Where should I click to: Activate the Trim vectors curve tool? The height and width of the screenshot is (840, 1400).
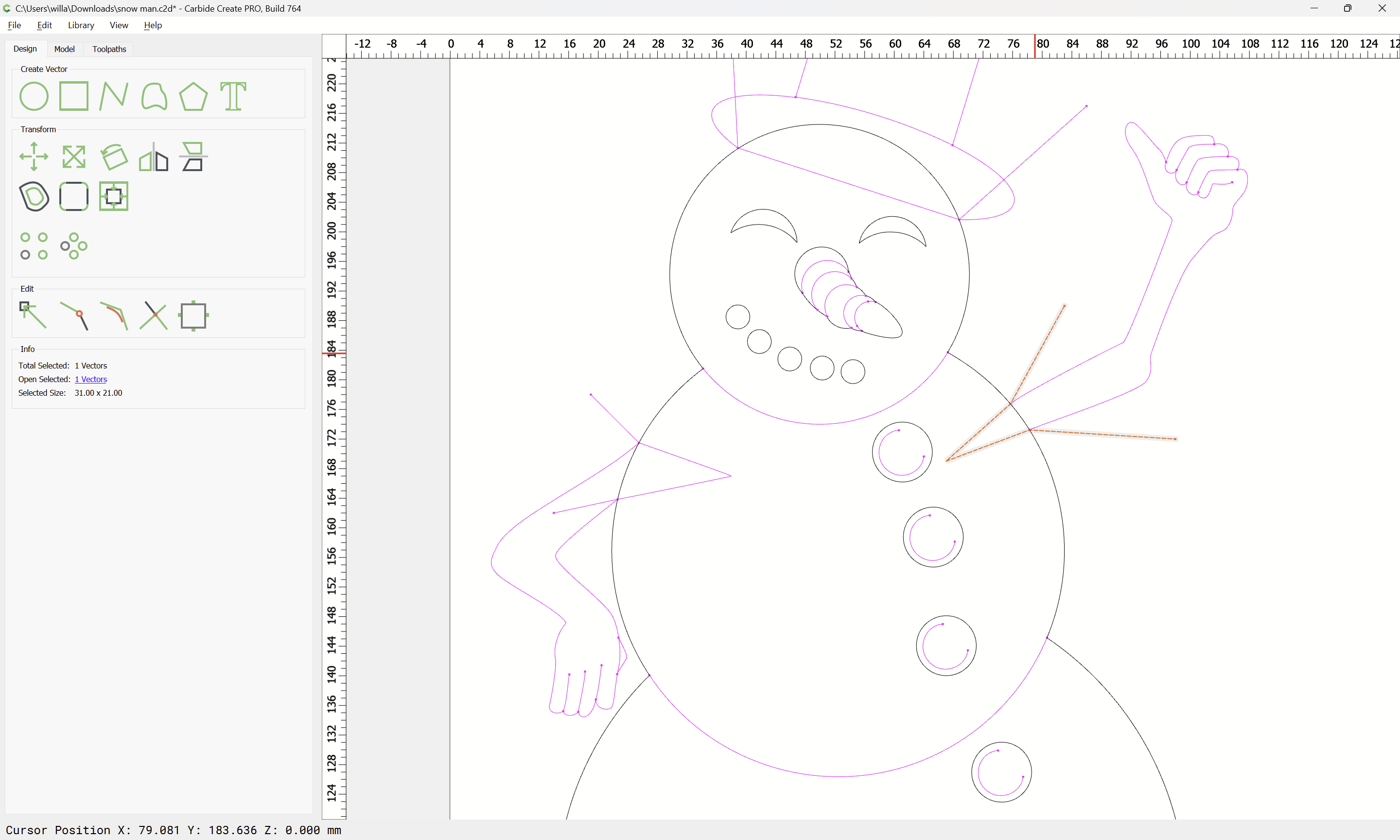pos(114,315)
